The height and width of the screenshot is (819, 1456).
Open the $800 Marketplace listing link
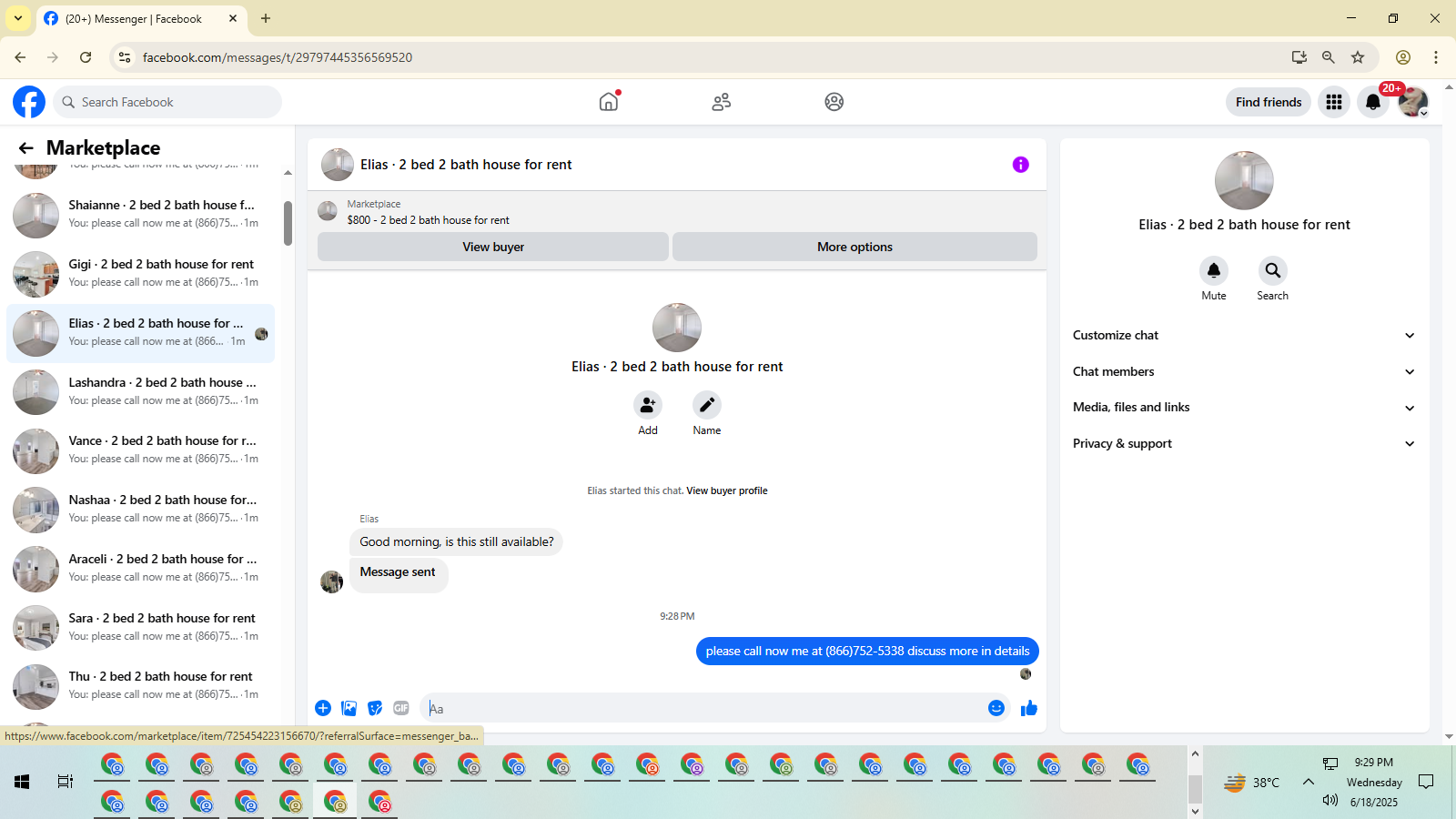click(x=429, y=220)
